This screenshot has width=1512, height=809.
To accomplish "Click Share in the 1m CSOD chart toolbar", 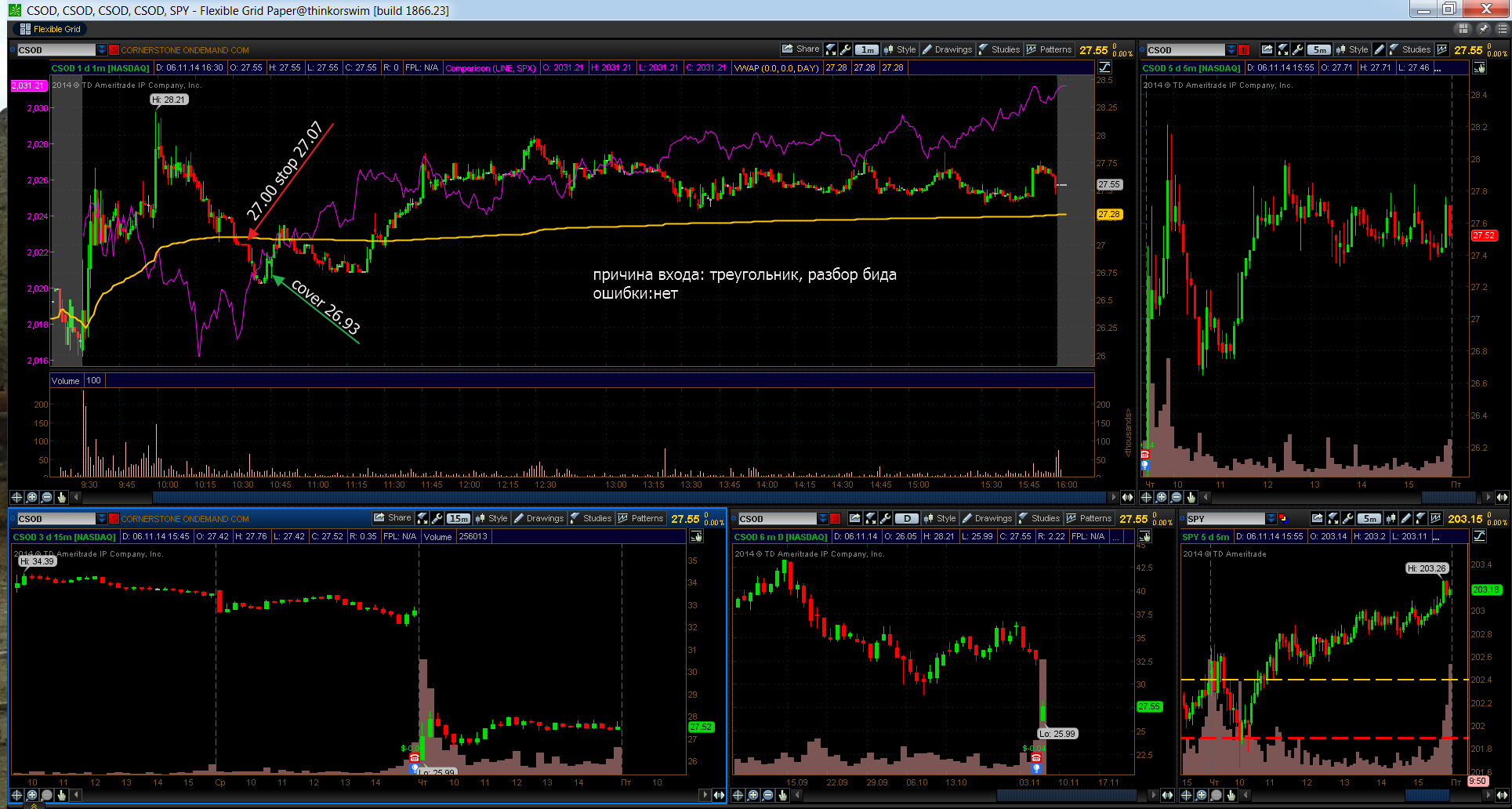I will (800, 49).
